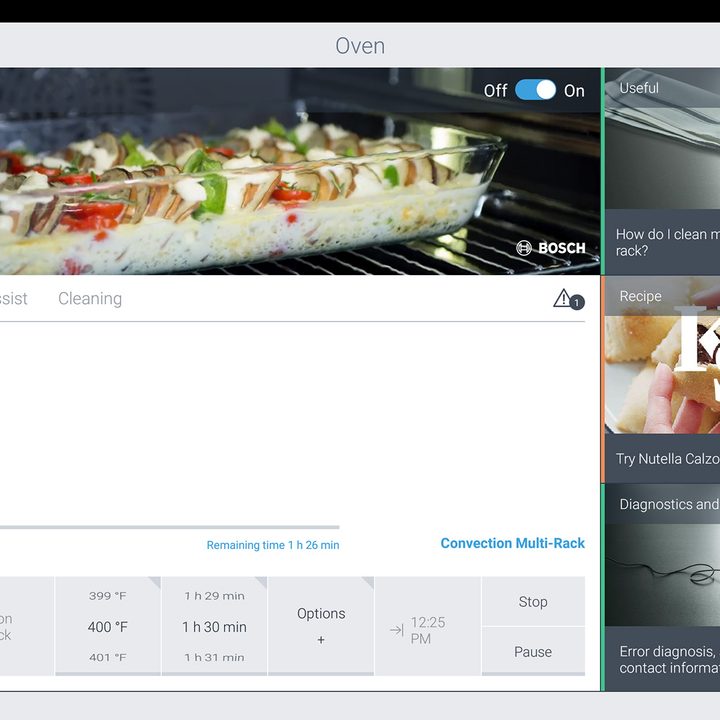Click the Convection Multi-Rack program label
The height and width of the screenshot is (720, 720).
pos(512,543)
